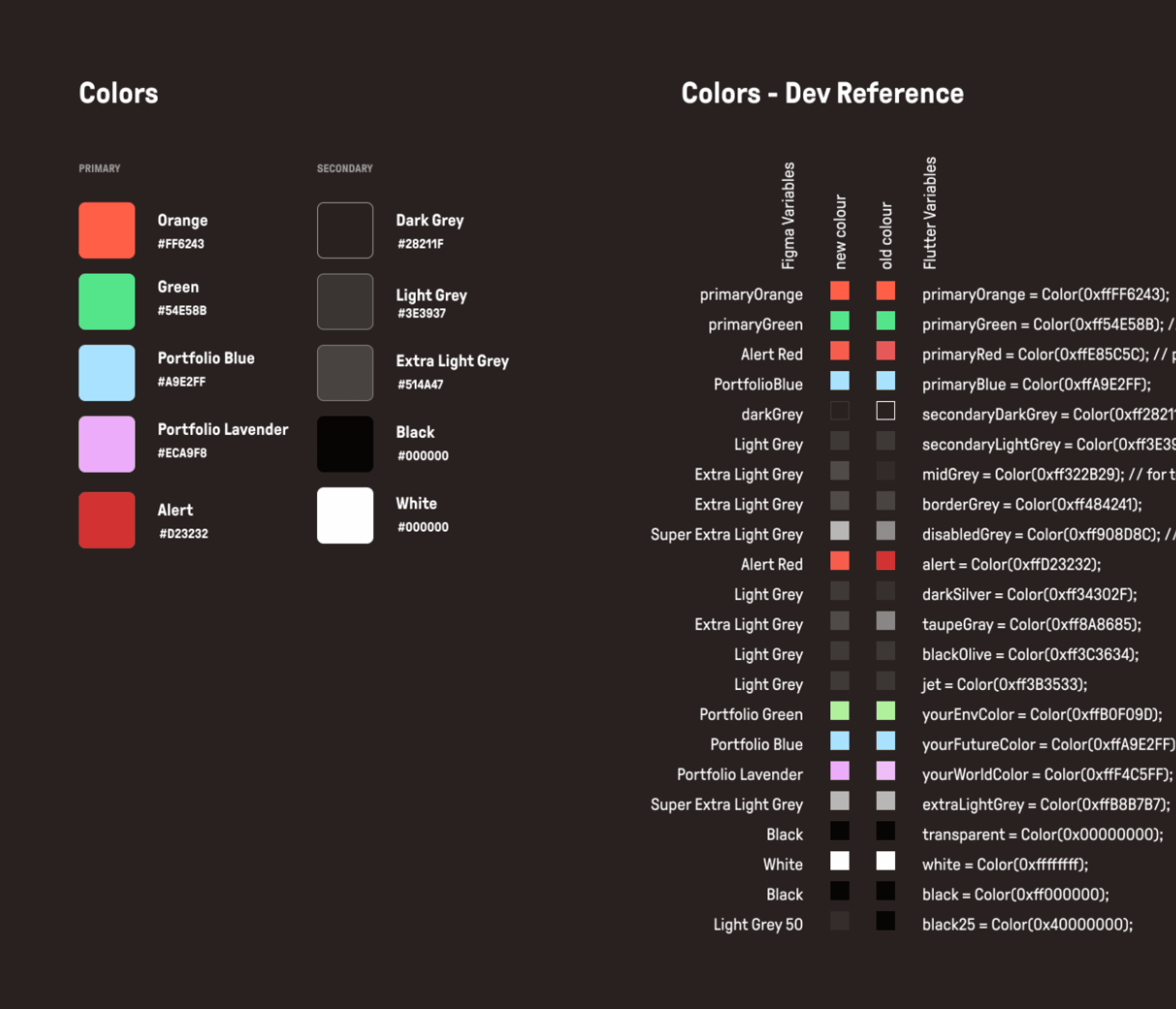Screen dimensions: 1176x1009
Task: Click the SECONDARY section label
Action: 345,168
